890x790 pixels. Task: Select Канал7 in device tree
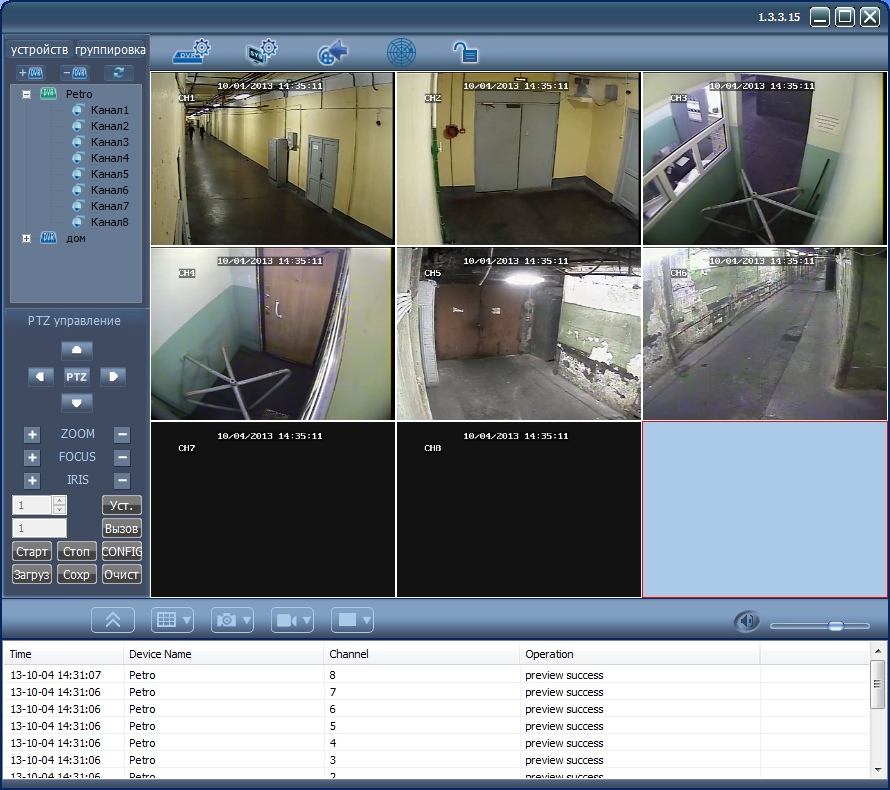(110, 206)
